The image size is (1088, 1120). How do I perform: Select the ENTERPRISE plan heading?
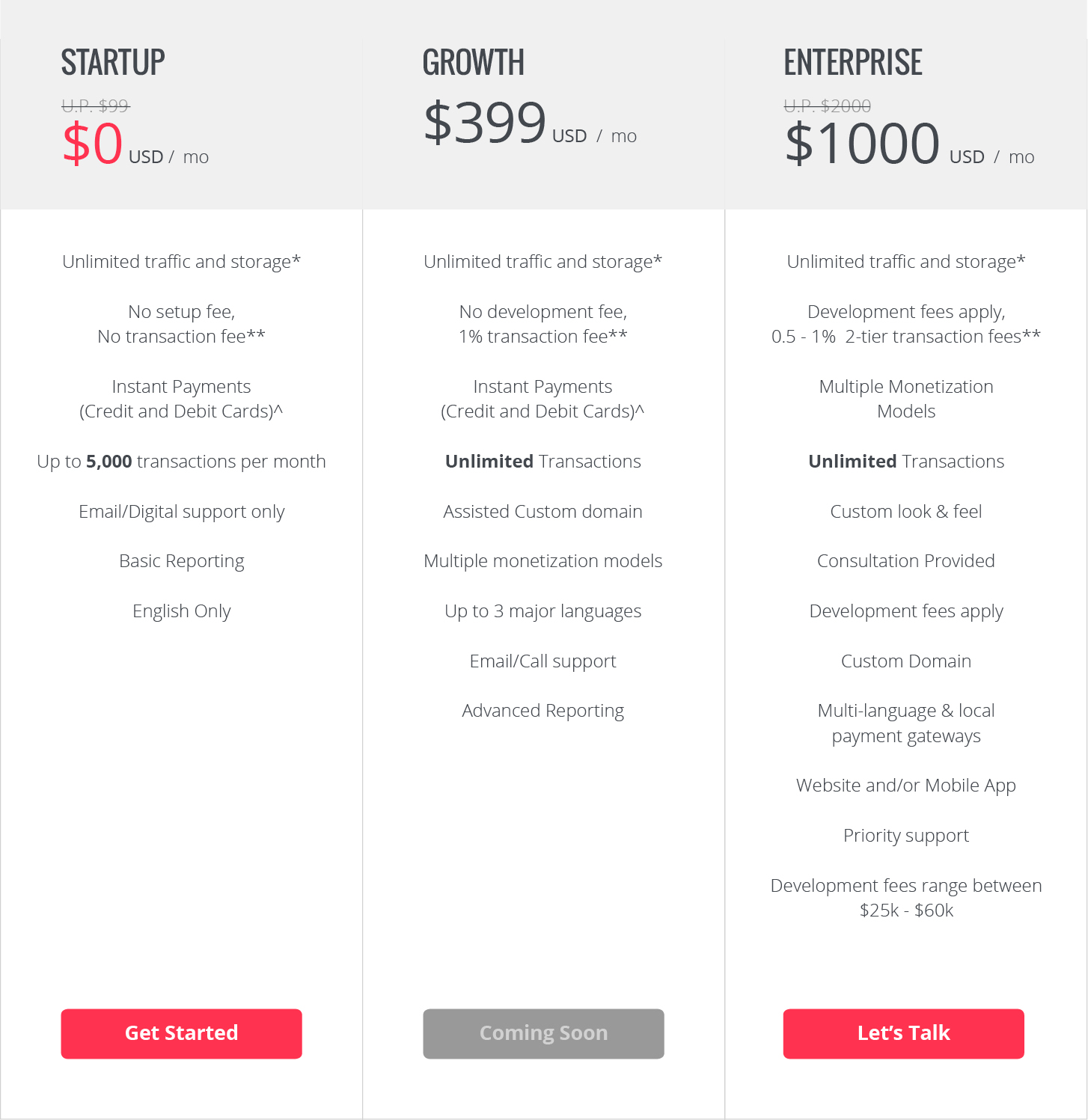[x=852, y=62]
